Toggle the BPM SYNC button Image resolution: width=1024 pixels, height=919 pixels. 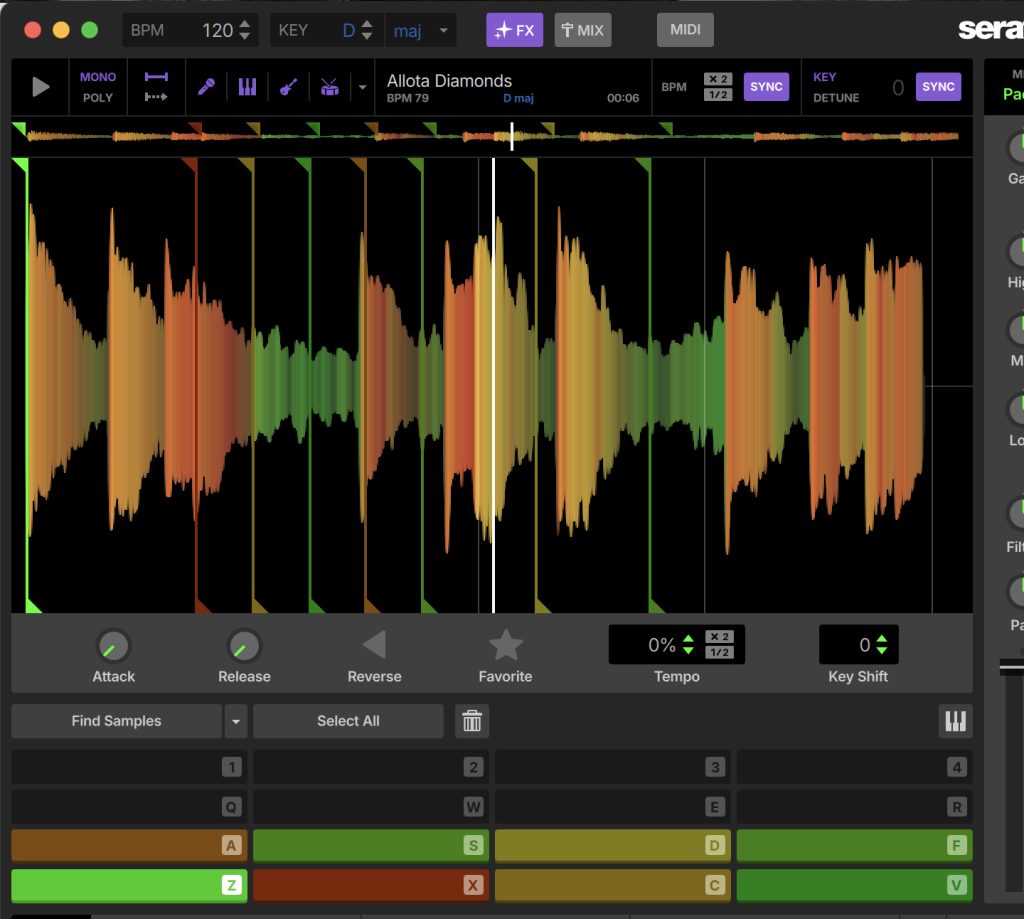click(766, 87)
